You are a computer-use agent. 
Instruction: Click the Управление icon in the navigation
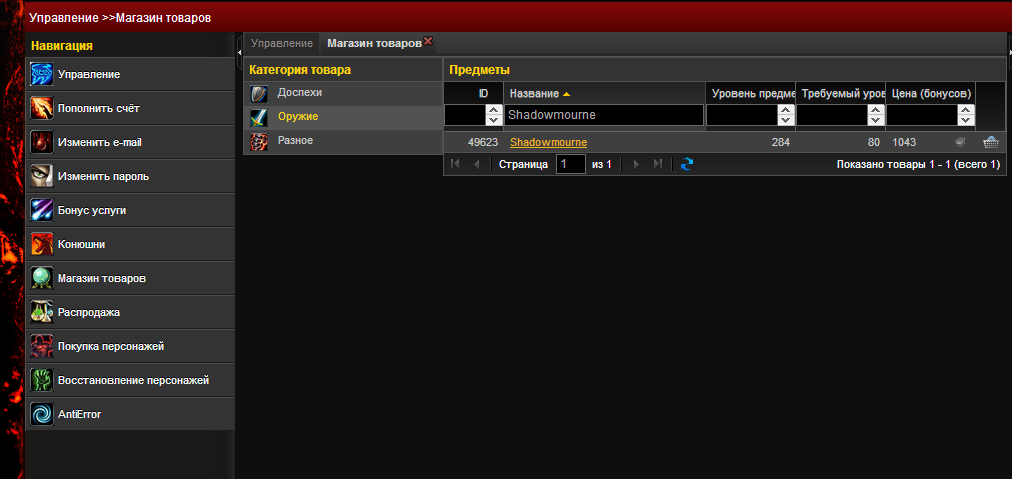click(41, 74)
